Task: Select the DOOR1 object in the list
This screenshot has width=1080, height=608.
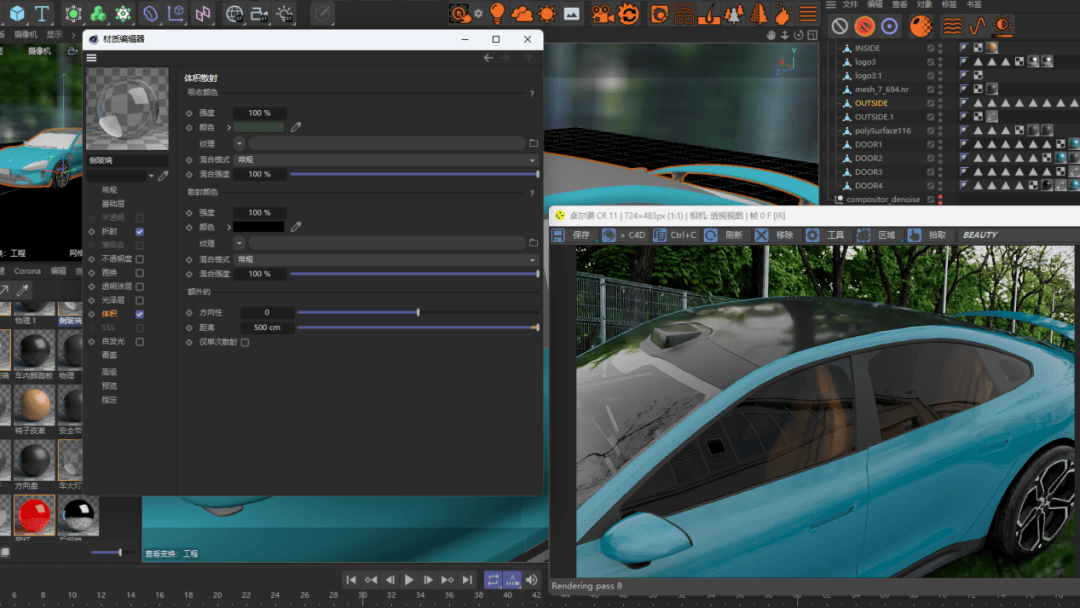Action: pyautogui.click(x=868, y=144)
